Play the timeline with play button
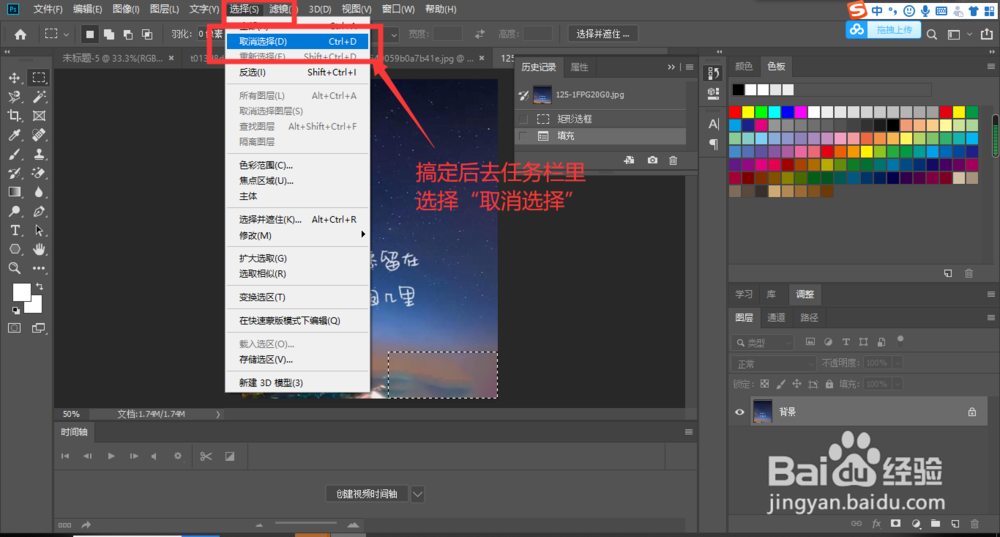Viewport: 1000px width, 537px height. click(x=111, y=456)
